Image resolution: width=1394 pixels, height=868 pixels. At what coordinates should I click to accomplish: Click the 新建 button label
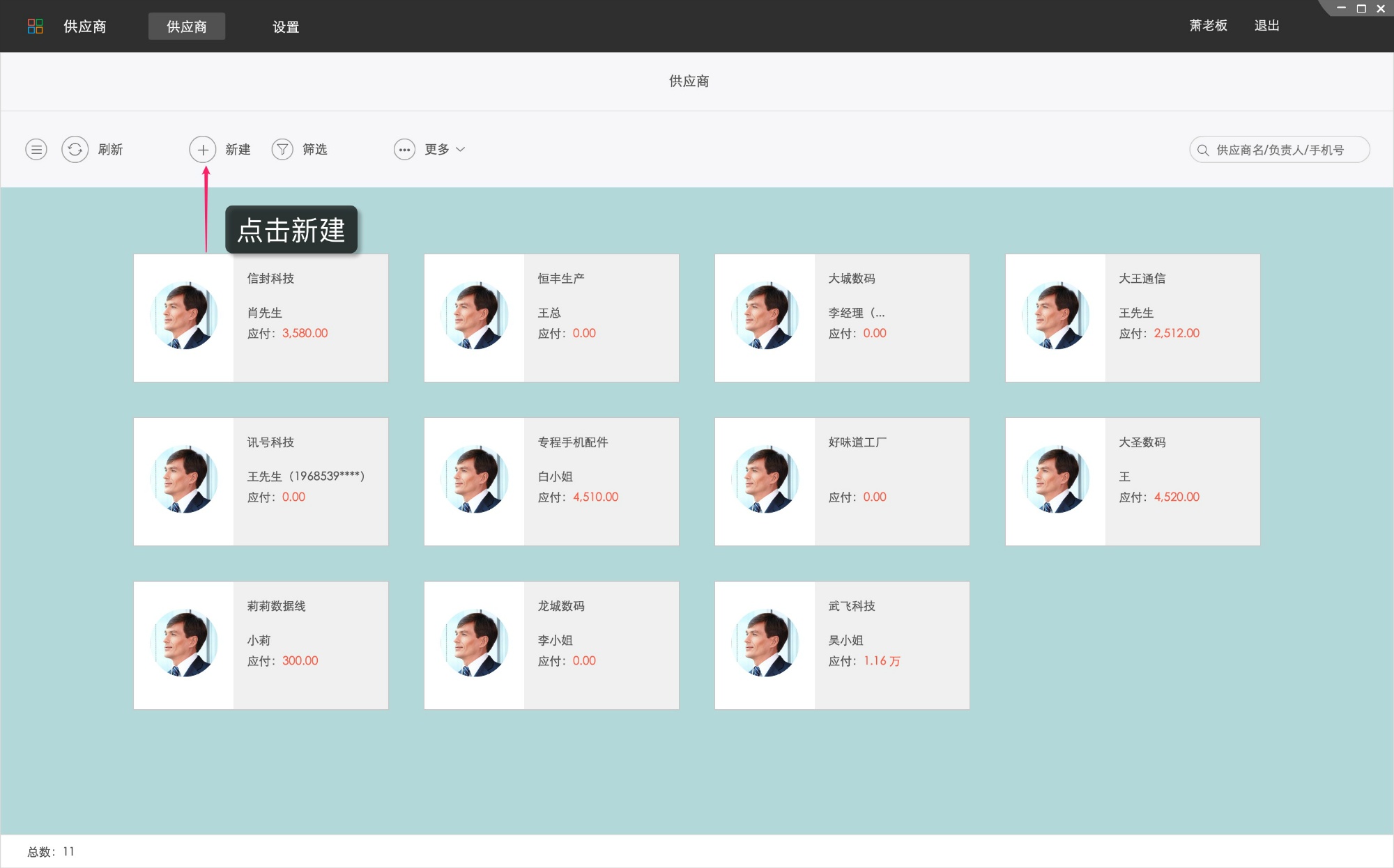pos(237,149)
